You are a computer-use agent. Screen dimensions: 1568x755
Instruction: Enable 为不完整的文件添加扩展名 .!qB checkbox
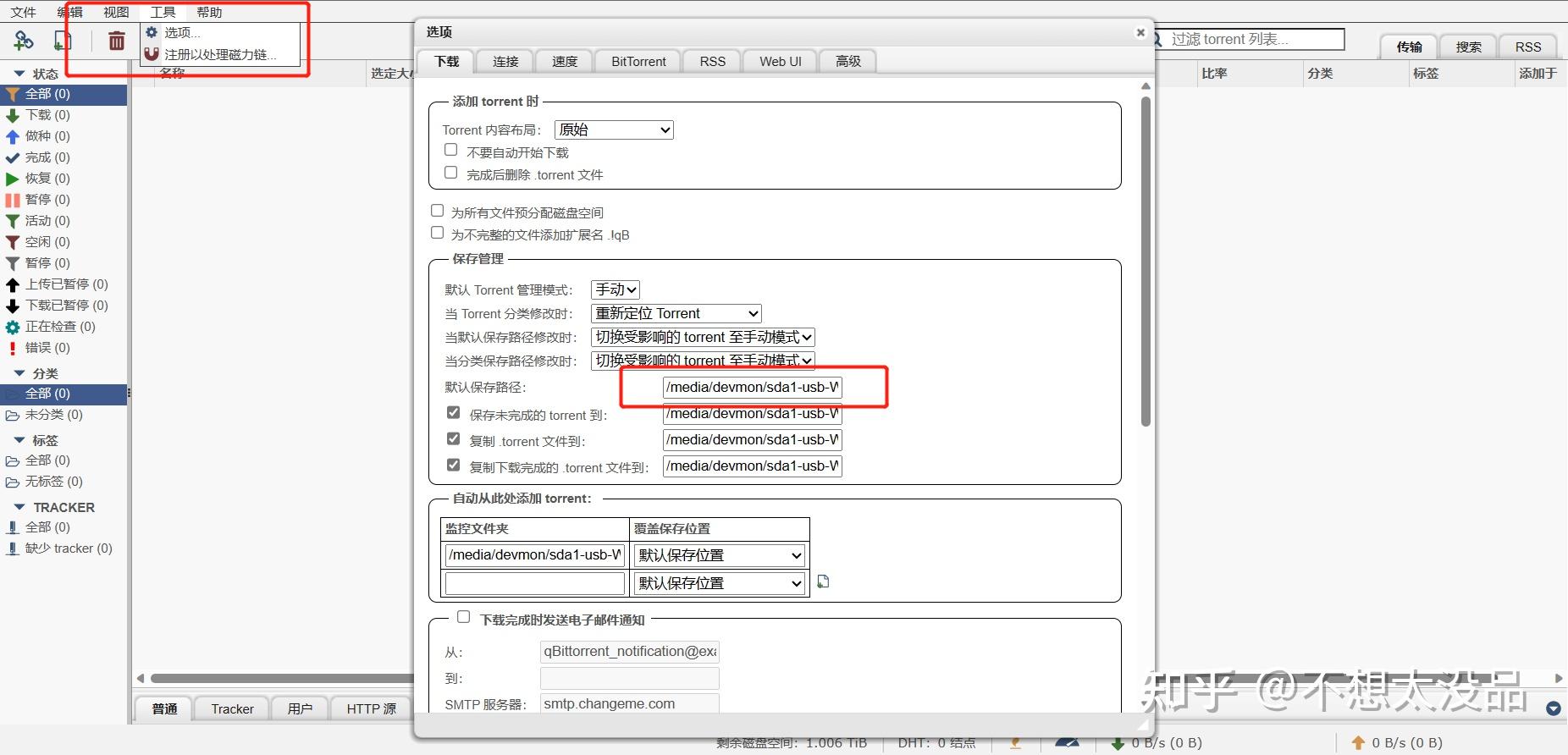tap(438, 233)
